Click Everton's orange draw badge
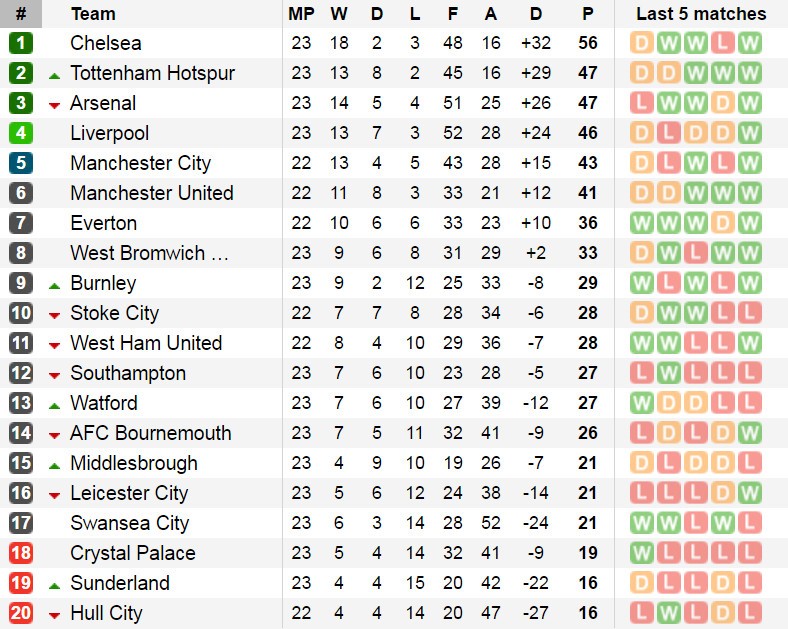The image size is (788, 629). [723, 223]
